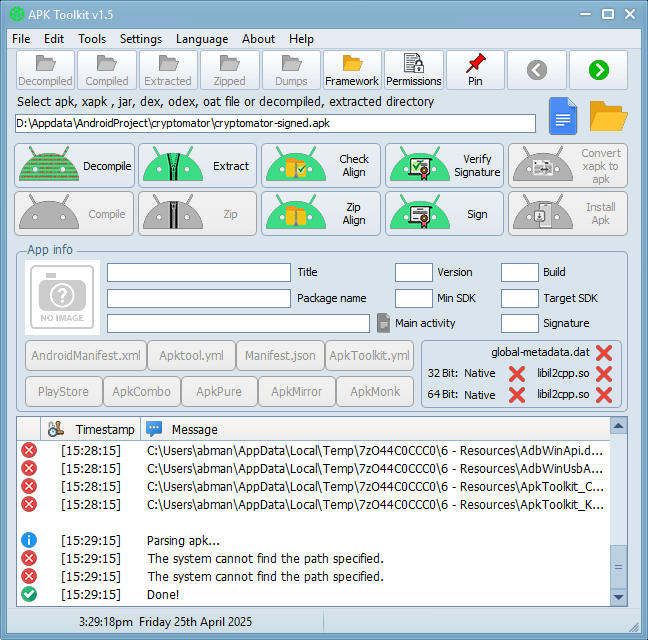This screenshot has height=640, width=648.
Task: Click the Title text field
Action: coord(199,273)
